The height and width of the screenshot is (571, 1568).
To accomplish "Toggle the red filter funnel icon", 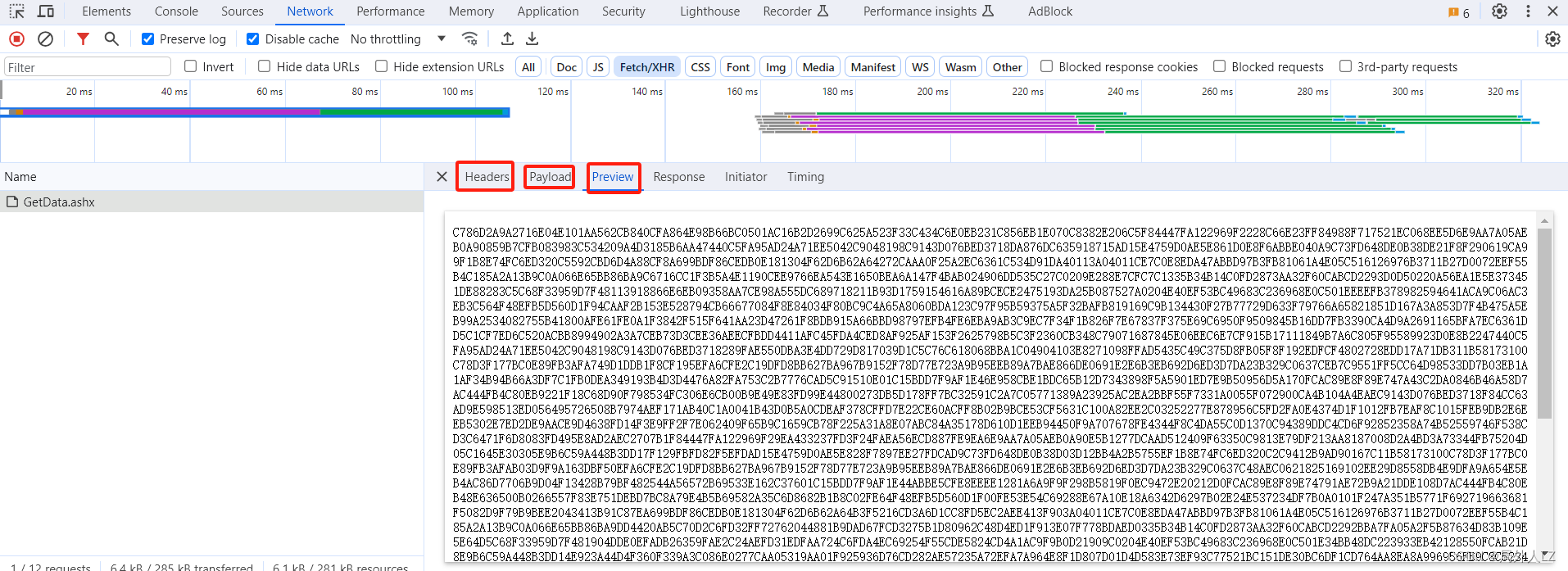I will (x=83, y=39).
